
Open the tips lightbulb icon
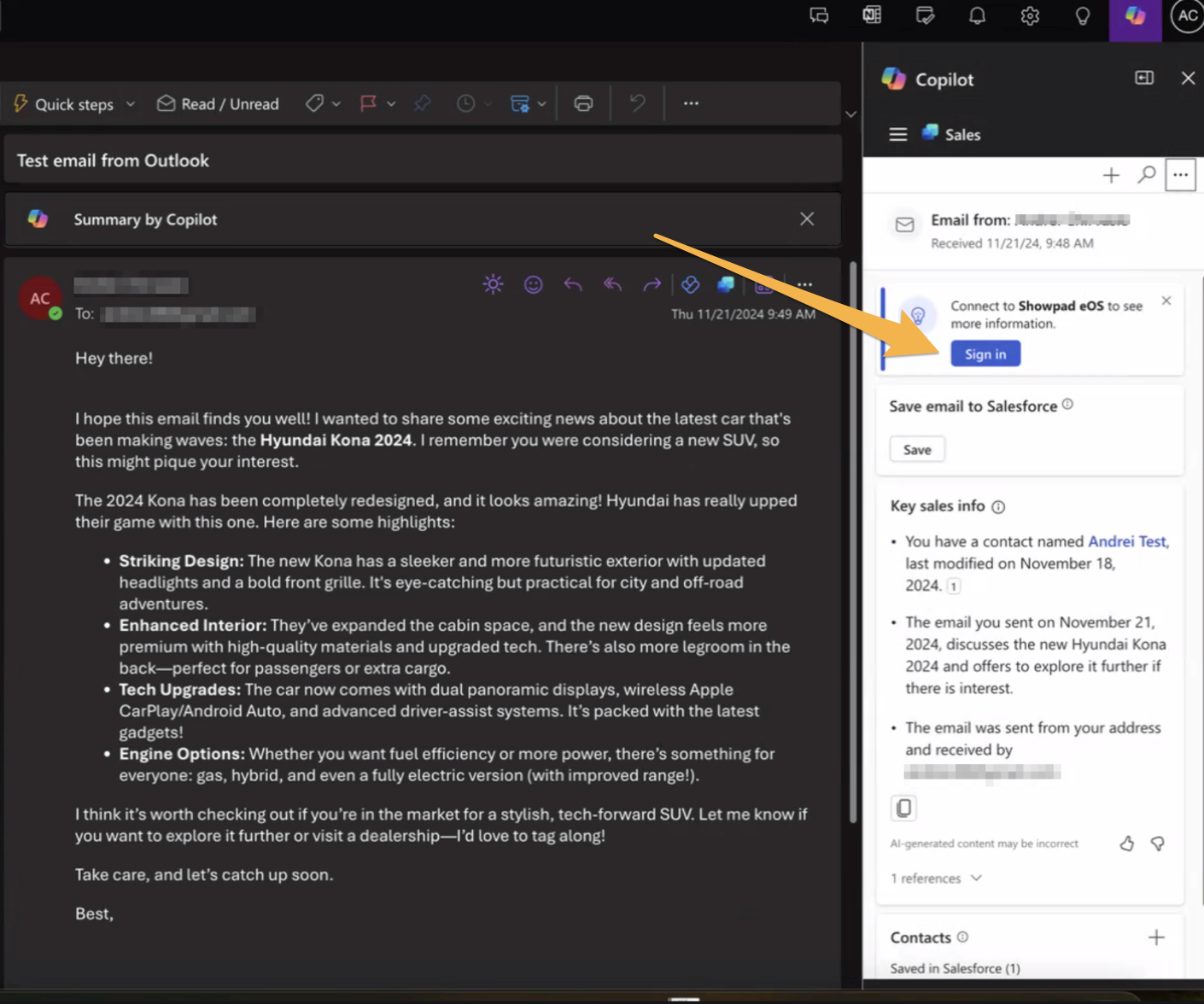tap(1083, 15)
